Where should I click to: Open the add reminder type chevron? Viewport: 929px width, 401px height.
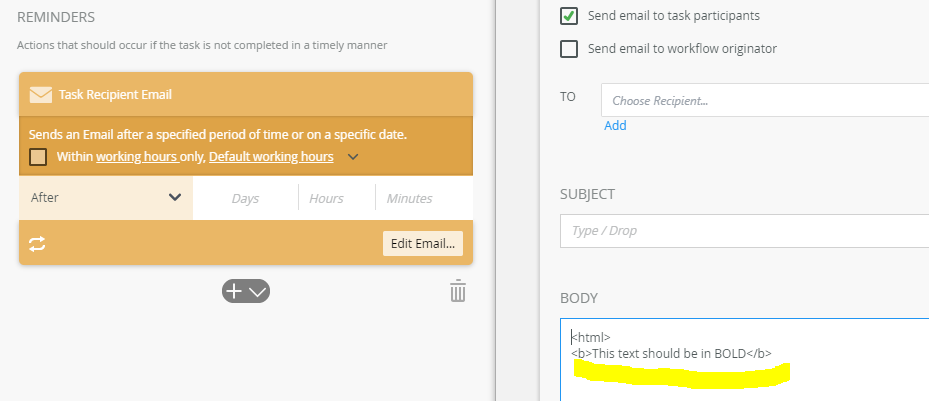[258, 291]
